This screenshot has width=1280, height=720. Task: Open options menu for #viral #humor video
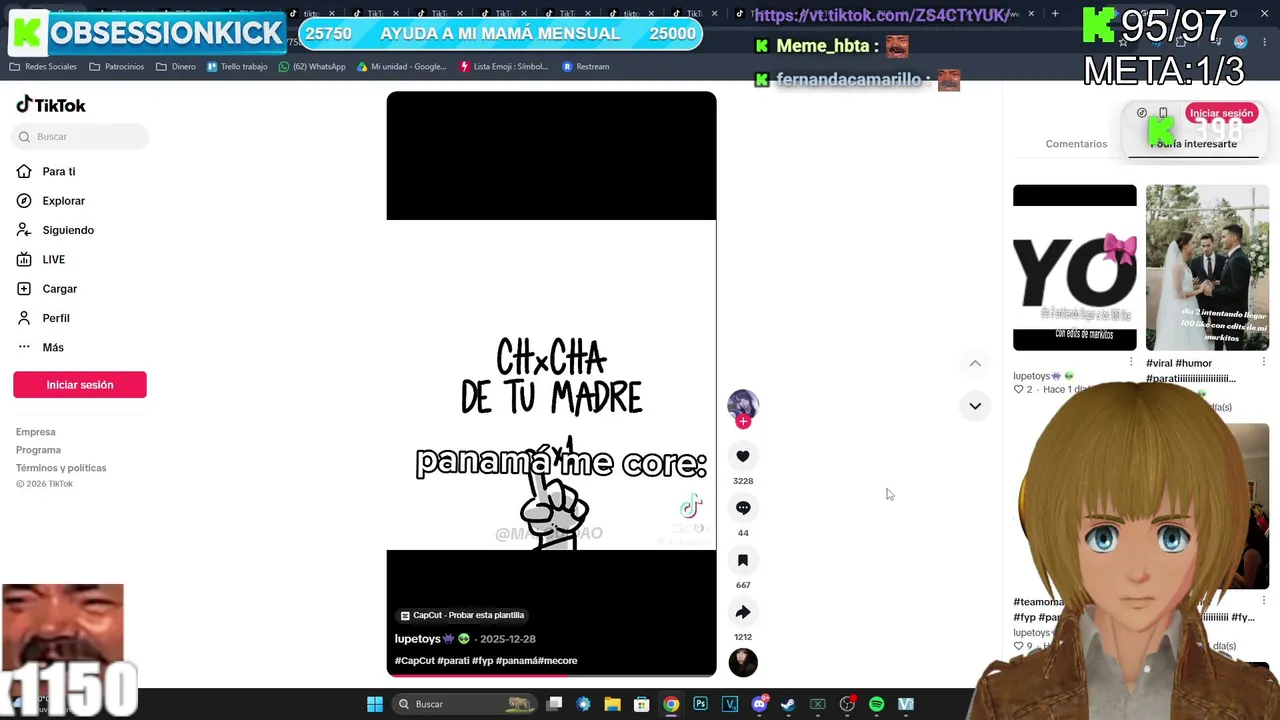tap(1263, 362)
